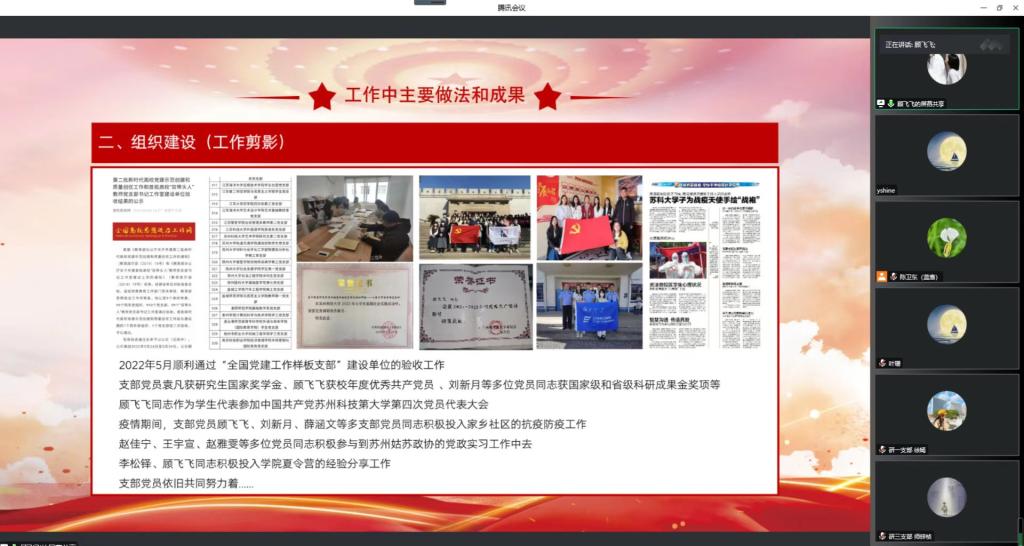Click the outdoor group photo on building steps
1024x546 pixels.
[475, 217]
